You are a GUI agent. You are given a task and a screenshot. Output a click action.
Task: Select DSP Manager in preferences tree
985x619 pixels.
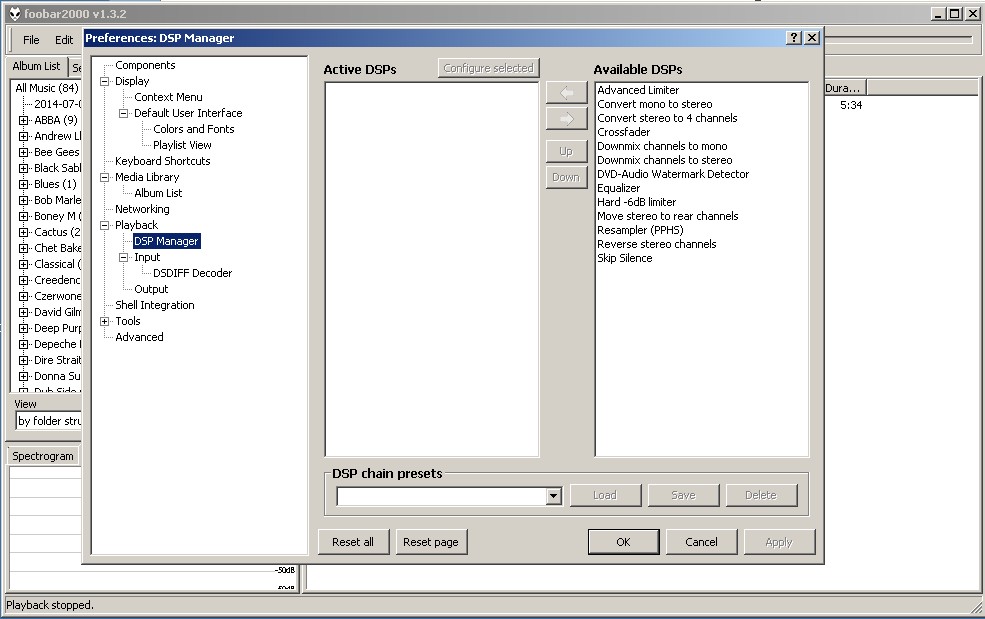(x=166, y=241)
